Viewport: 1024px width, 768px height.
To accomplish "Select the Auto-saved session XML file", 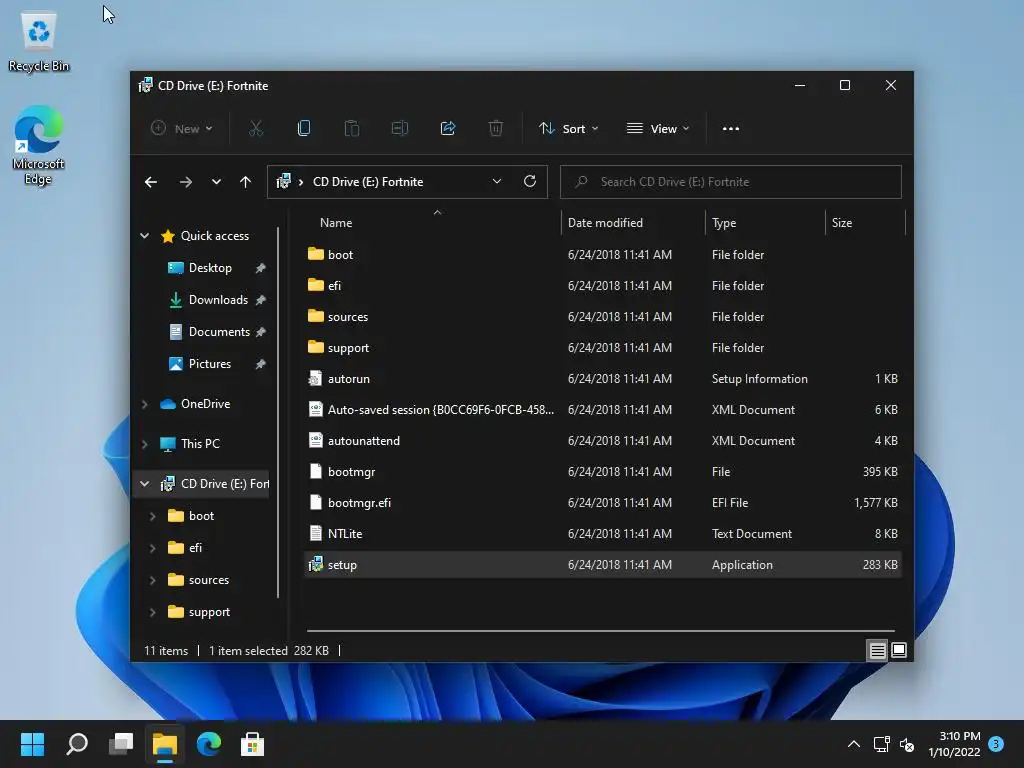I will [x=603, y=409].
